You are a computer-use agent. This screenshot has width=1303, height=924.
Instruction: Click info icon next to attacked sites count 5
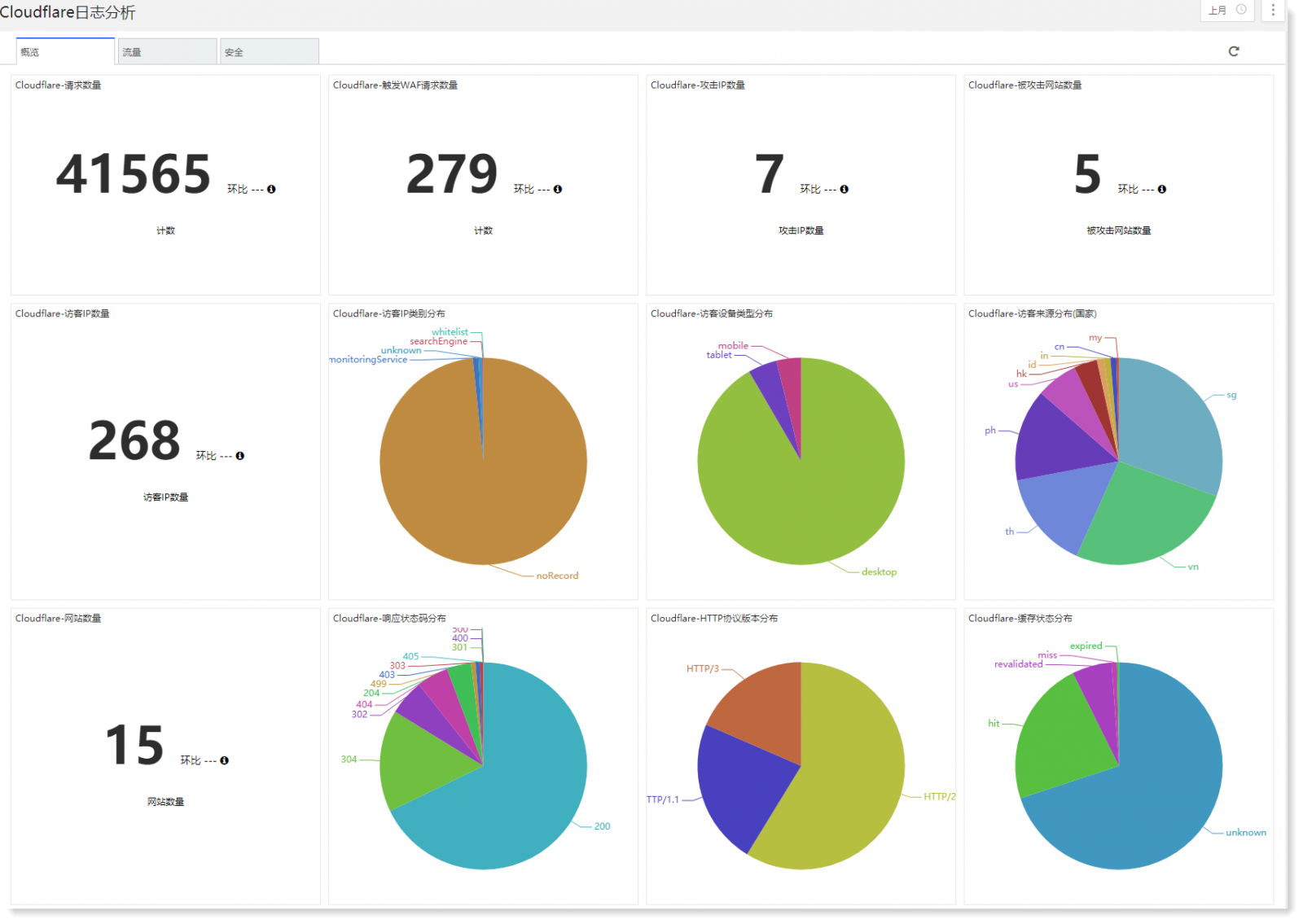click(1162, 189)
